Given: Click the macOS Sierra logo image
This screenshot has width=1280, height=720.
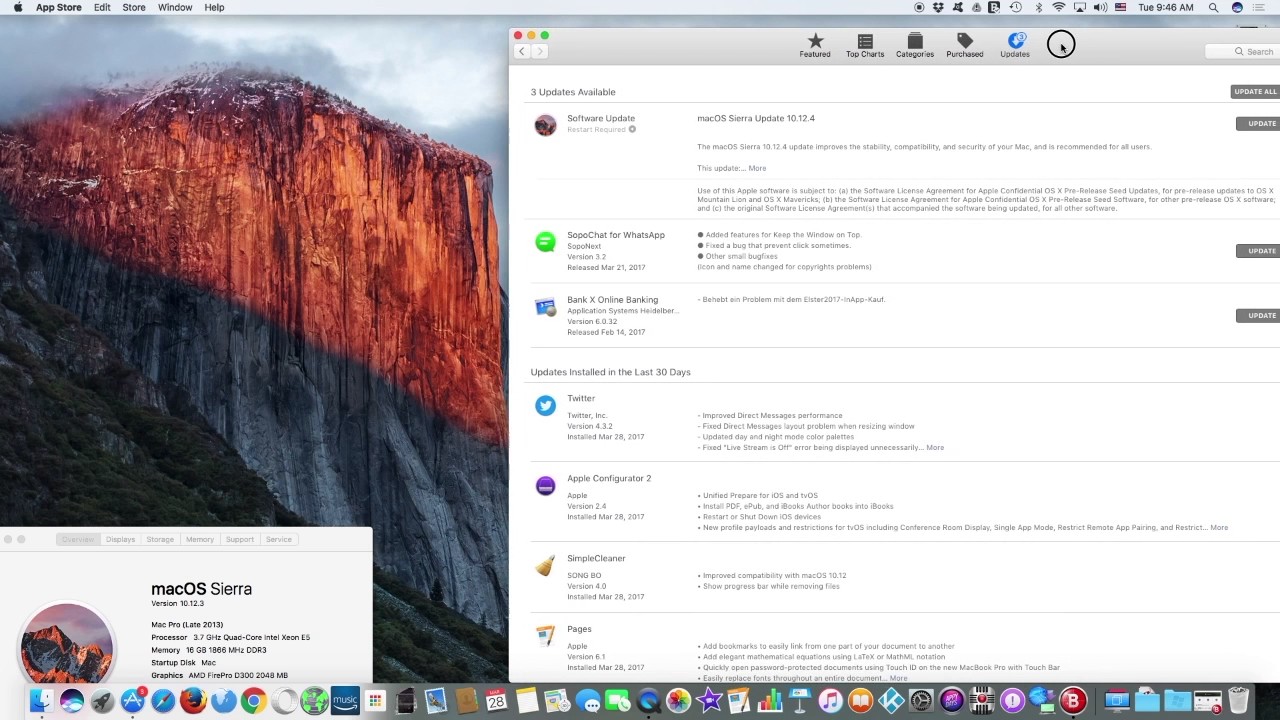Looking at the screenshot, I should [x=67, y=643].
